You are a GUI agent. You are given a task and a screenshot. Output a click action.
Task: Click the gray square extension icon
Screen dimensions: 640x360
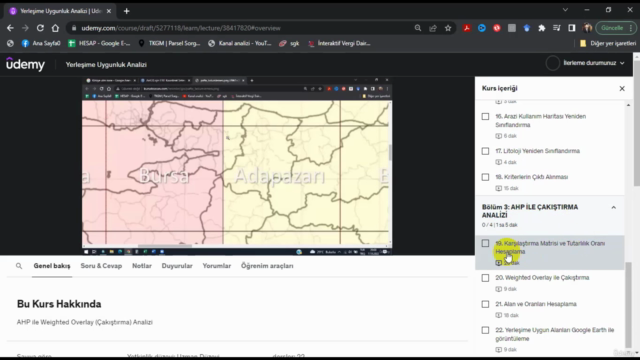512,28
